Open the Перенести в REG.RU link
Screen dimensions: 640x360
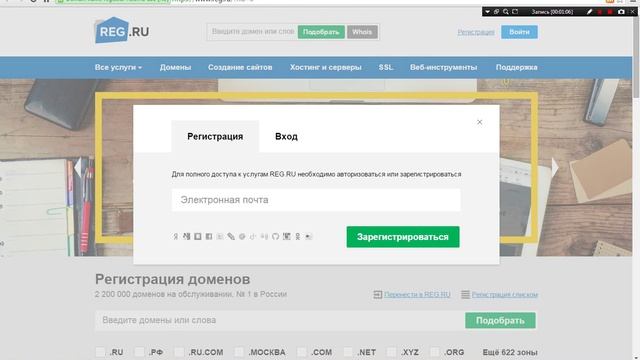[x=417, y=294]
